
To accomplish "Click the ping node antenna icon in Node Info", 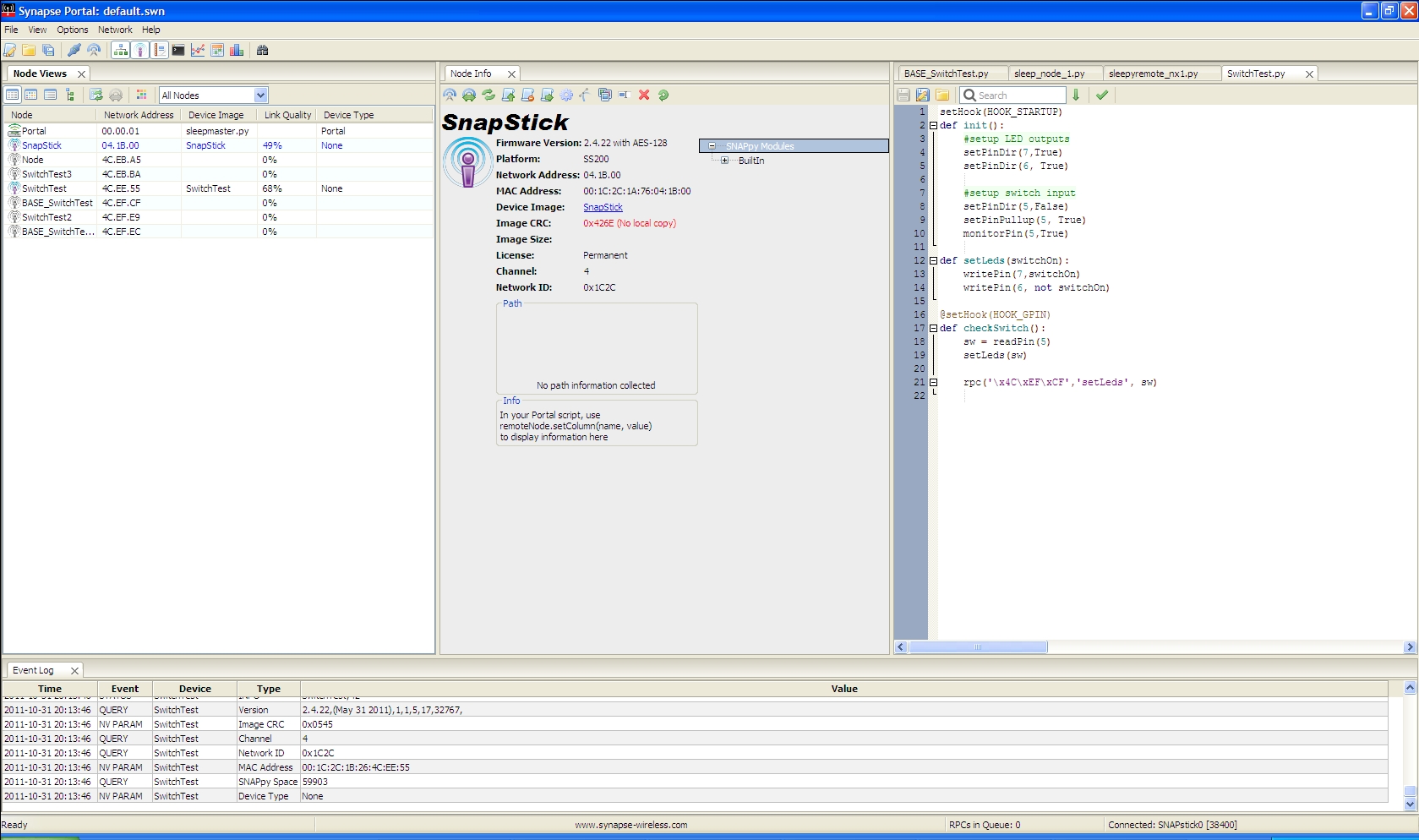I will [450, 95].
